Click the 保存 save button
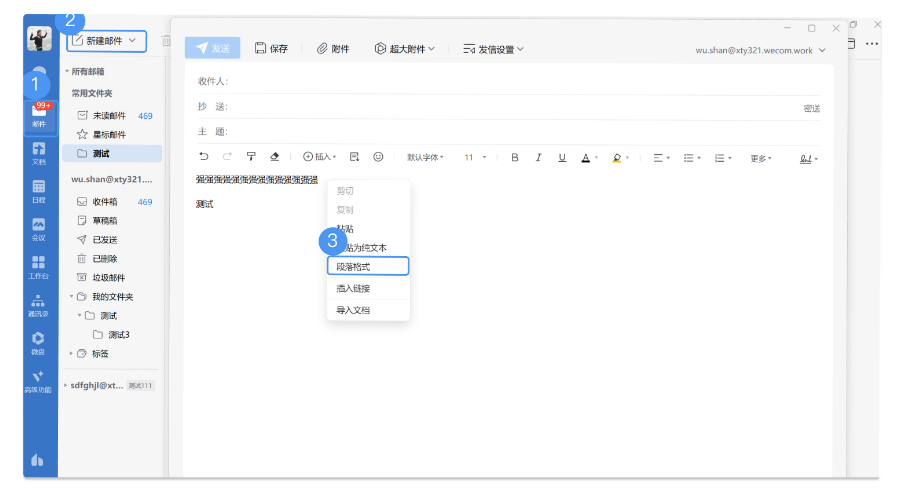 click(271, 48)
